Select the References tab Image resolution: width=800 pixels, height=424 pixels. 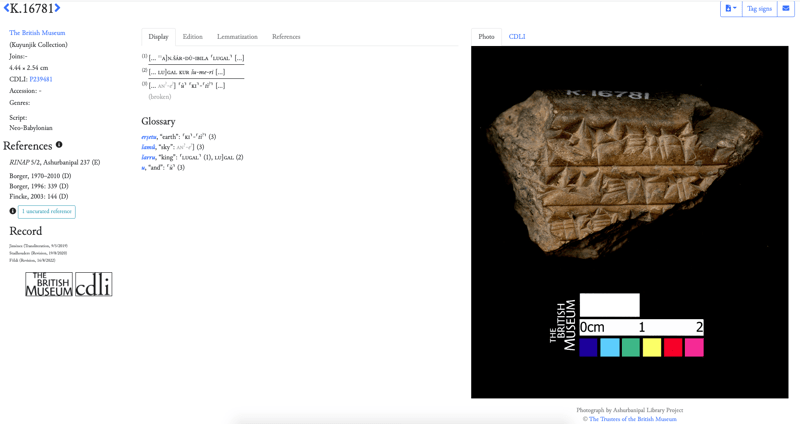click(286, 37)
